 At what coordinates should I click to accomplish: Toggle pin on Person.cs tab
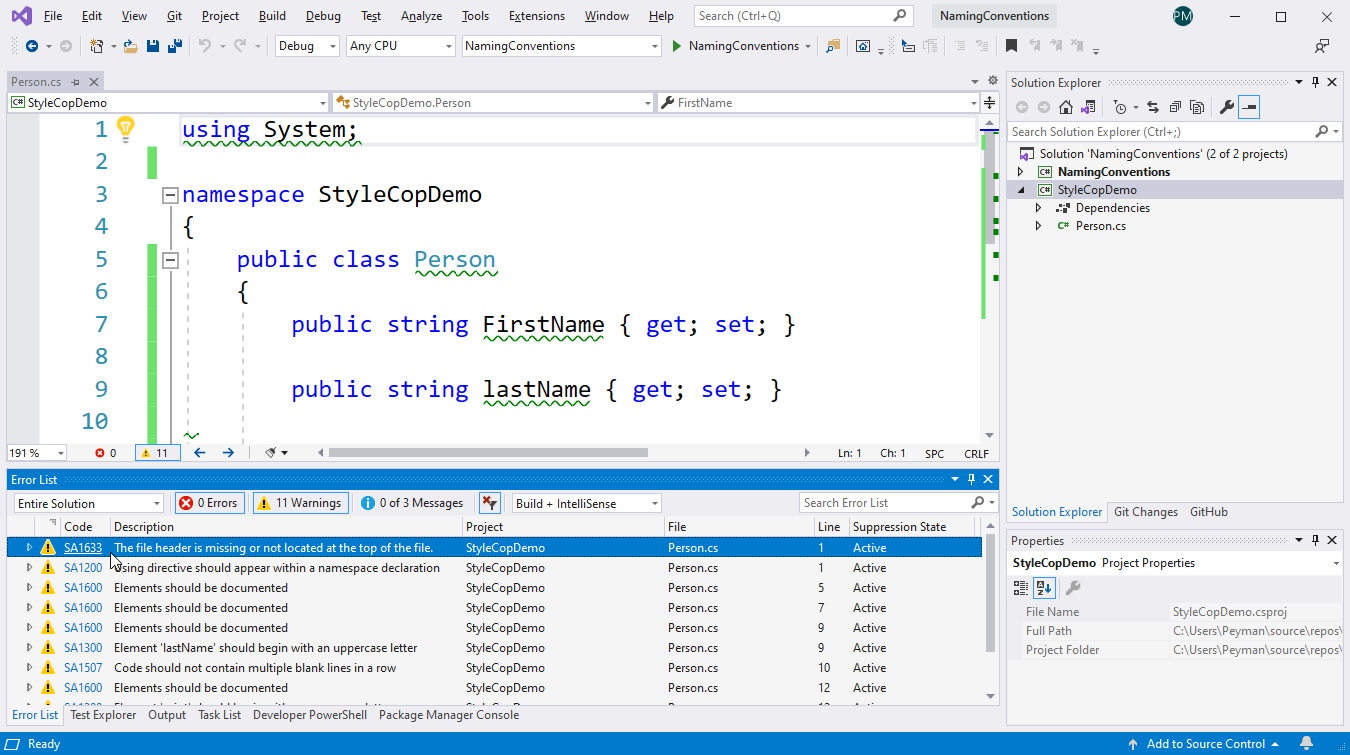tap(75, 82)
